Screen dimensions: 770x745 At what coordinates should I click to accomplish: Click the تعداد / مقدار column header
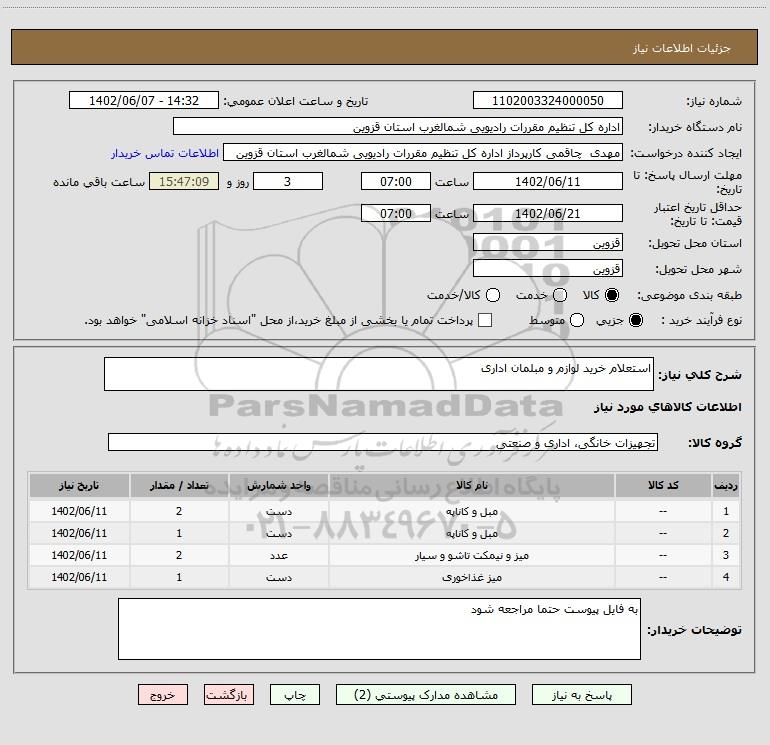pos(179,485)
